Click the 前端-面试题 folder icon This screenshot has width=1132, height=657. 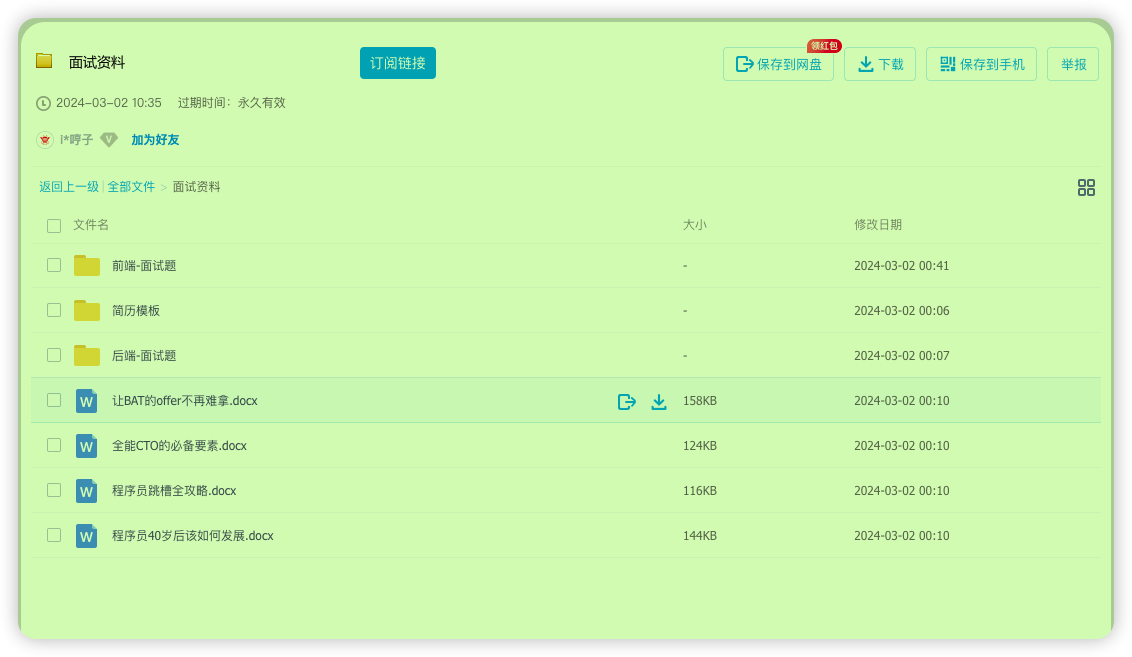click(87, 266)
